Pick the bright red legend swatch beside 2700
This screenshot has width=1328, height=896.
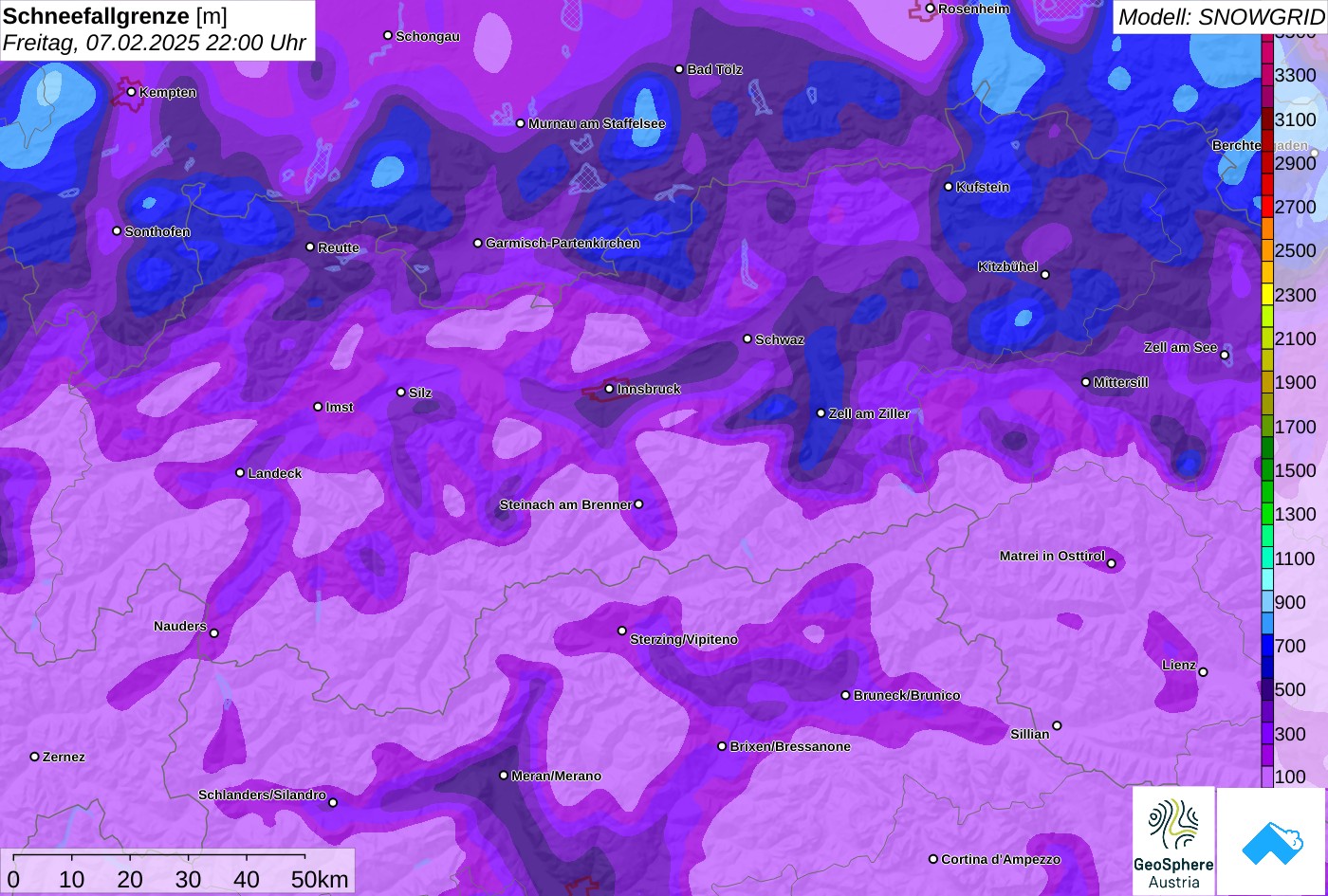tap(1267, 207)
